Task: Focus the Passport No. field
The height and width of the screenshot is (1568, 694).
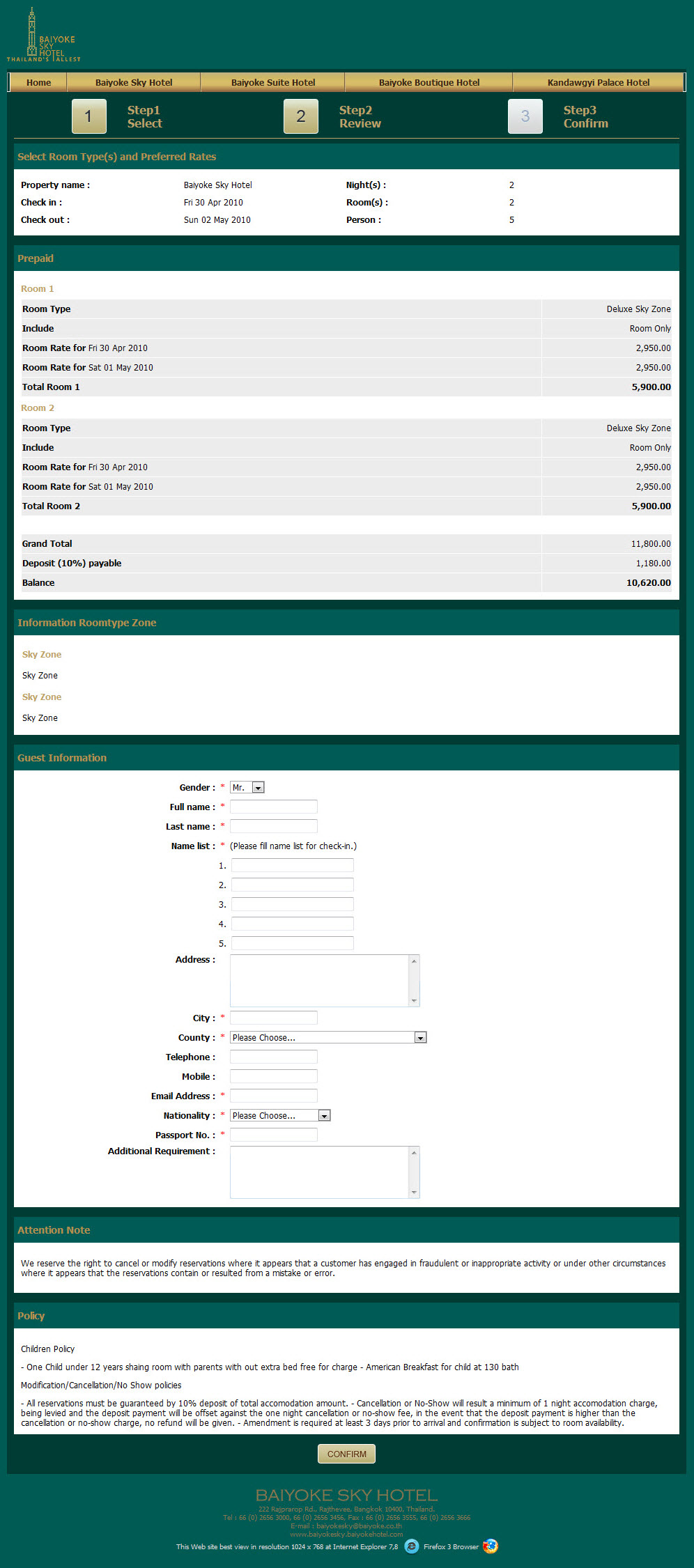Action: pyautogui.click(x=274, y=1135)
